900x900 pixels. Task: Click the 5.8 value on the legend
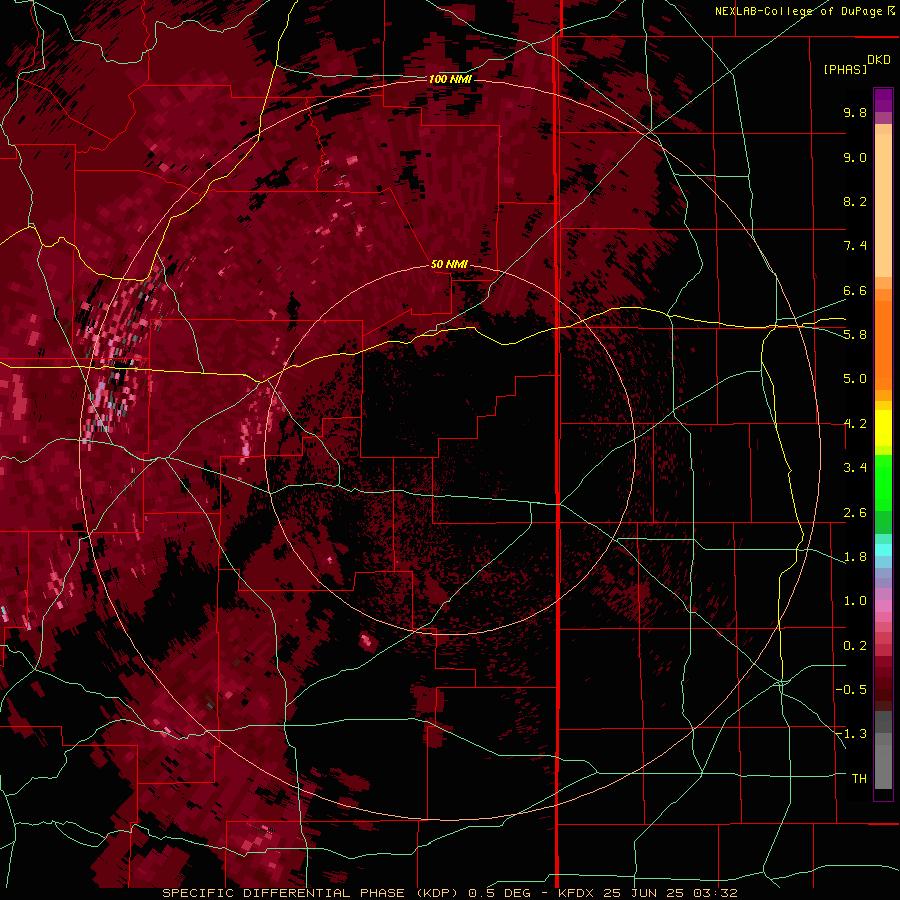(855, 335)
